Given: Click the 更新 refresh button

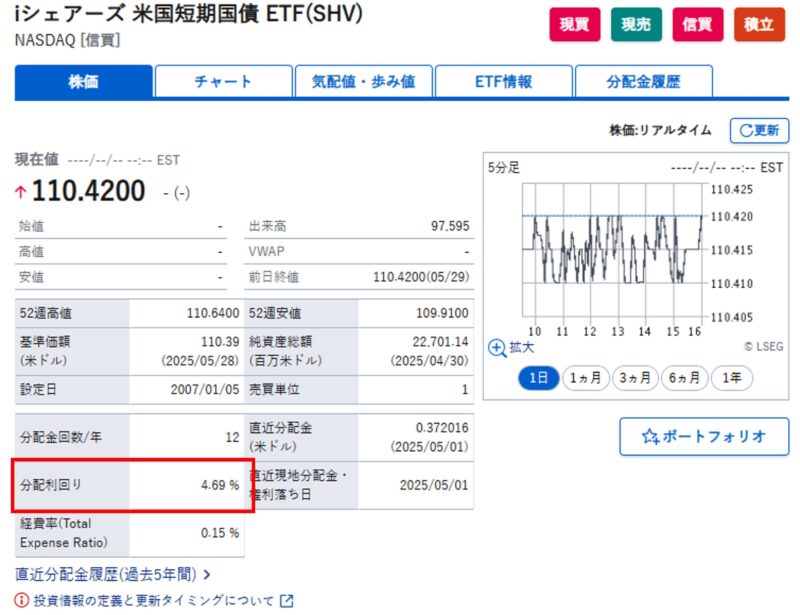Looking at the screenshot, I should 759,130.
